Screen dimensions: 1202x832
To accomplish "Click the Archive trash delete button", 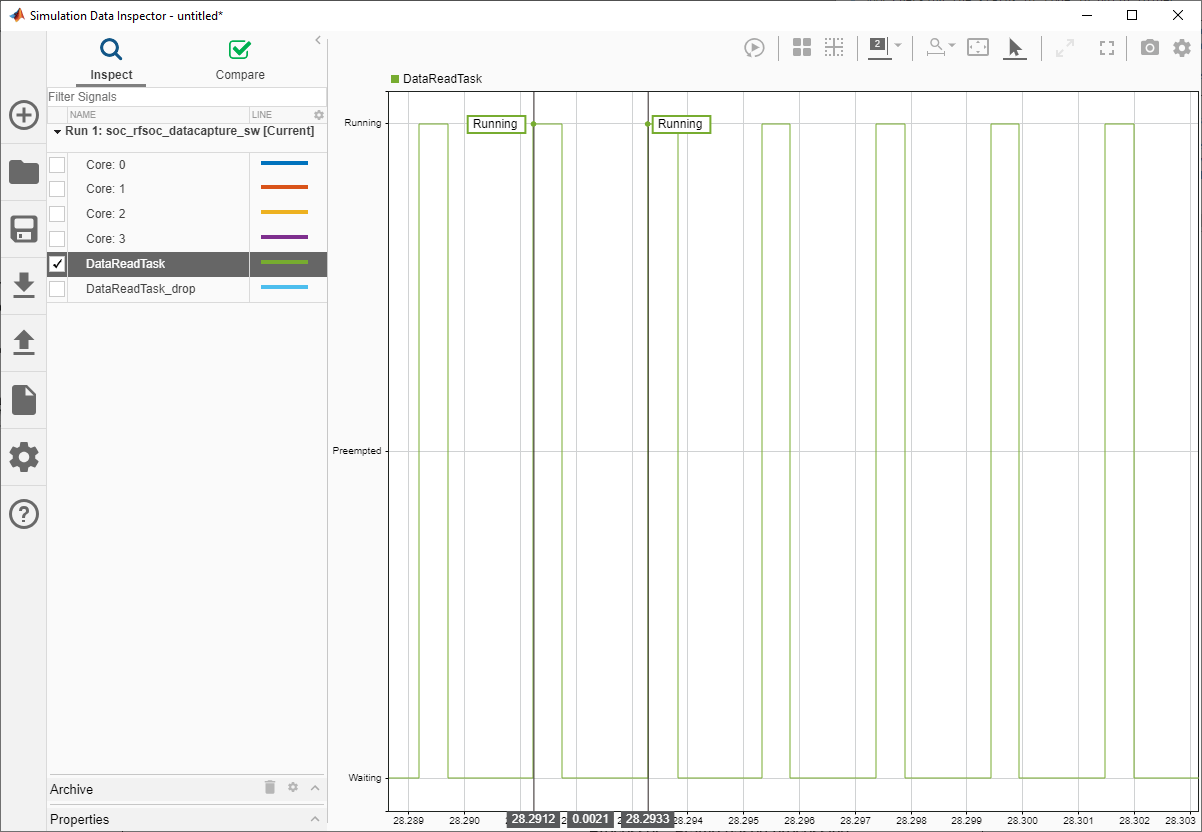I will 269,788.
